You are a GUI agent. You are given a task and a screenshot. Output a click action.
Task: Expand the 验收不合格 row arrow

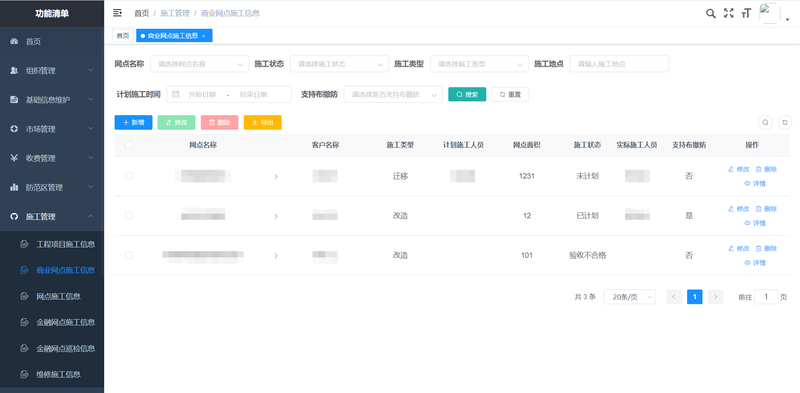pos(276,256)
